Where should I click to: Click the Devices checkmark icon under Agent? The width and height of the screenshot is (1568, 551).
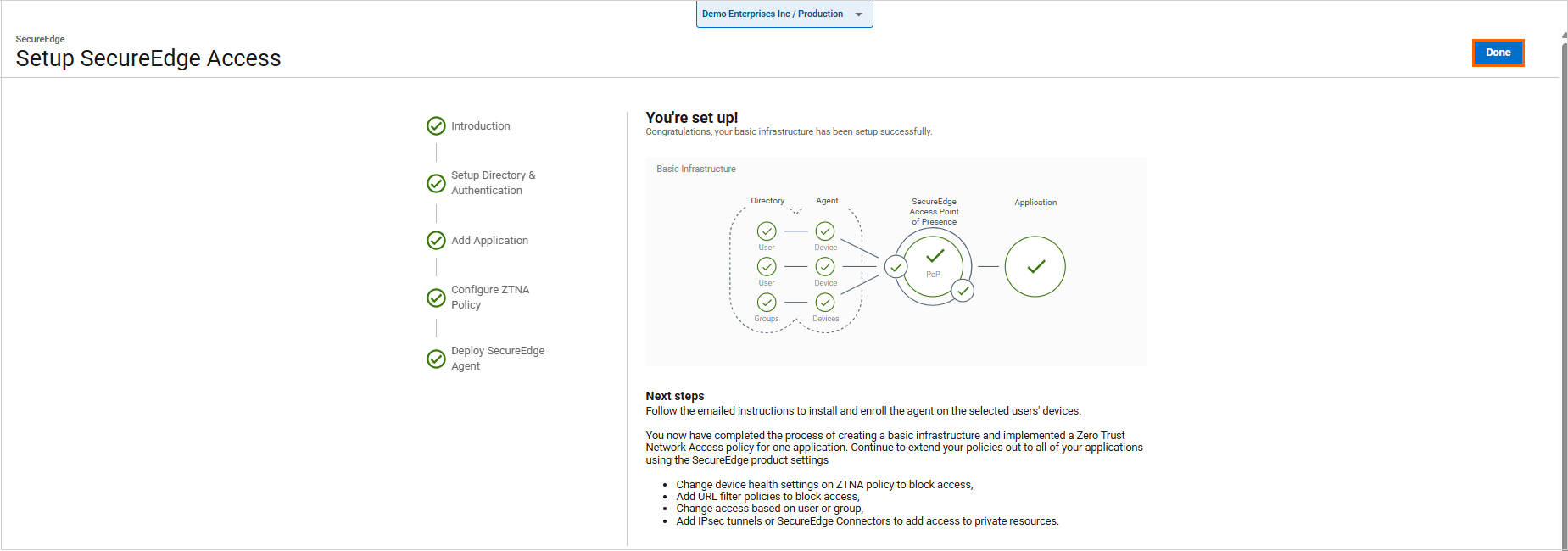click(x=825, y=303)
